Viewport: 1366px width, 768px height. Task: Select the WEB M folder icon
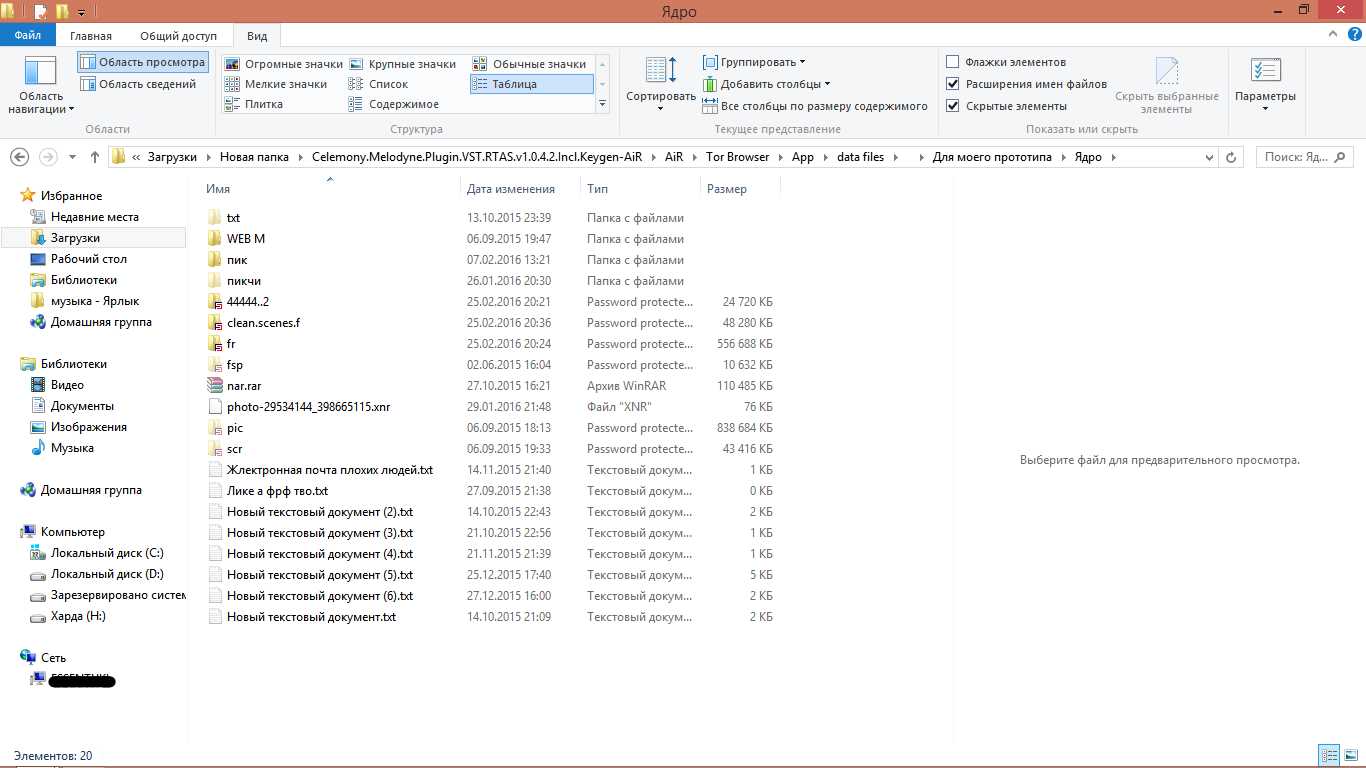pos(214,239)
